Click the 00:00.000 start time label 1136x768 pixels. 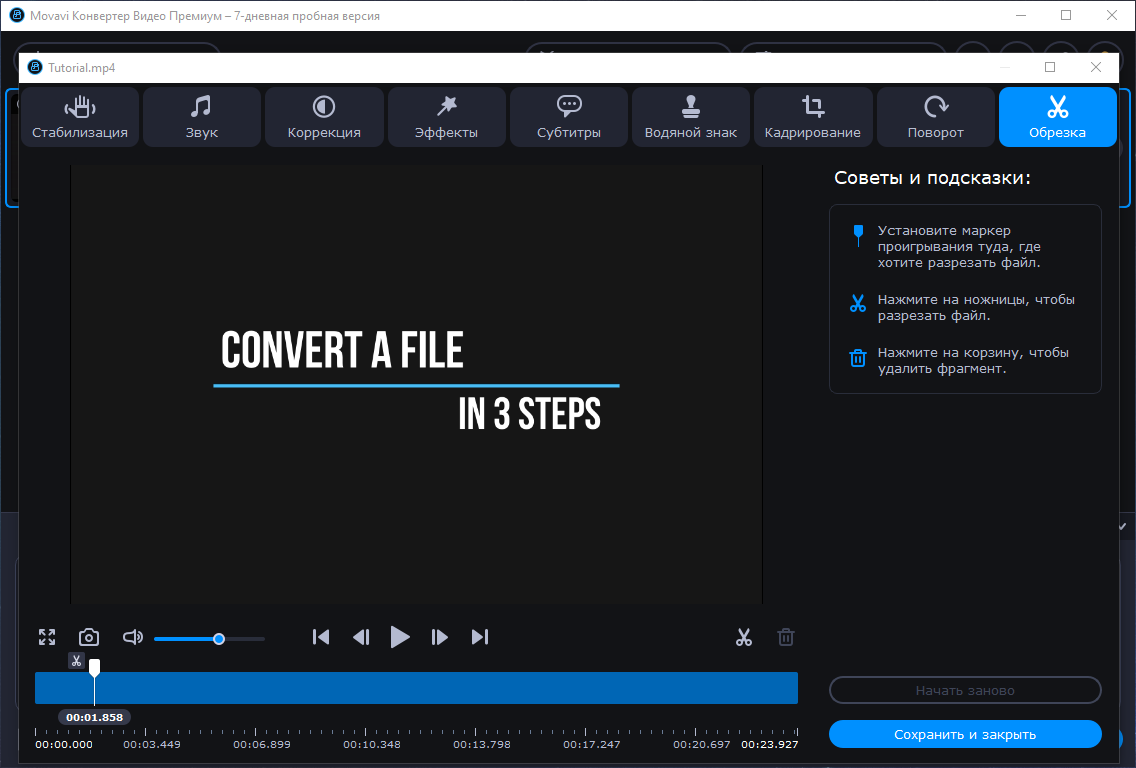[64, 744]
